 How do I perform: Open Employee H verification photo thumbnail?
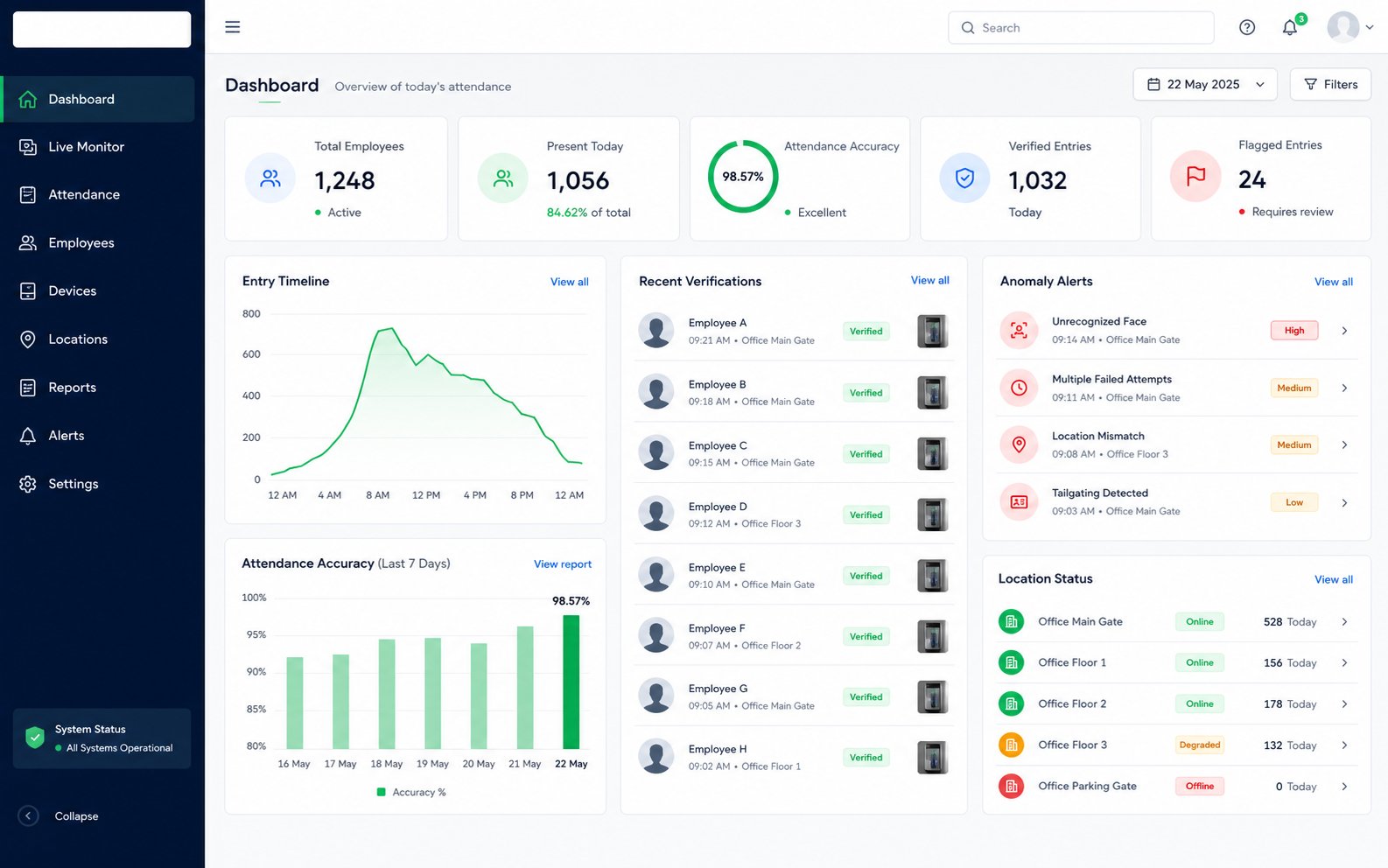coord(933,758)
